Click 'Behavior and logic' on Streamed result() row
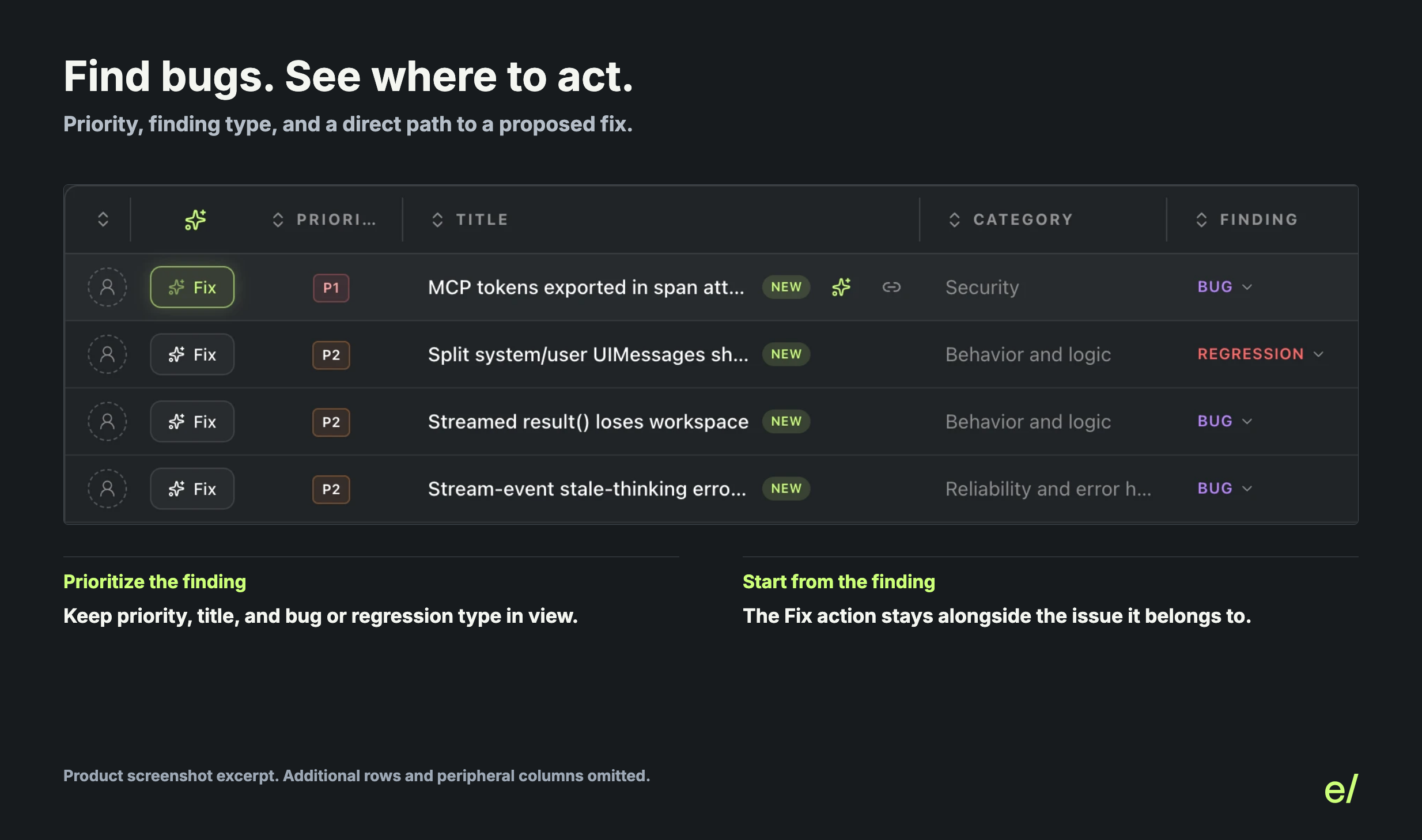Image resolution: width=1422 pixels, height=840 pixels. tap(1028, 422)
